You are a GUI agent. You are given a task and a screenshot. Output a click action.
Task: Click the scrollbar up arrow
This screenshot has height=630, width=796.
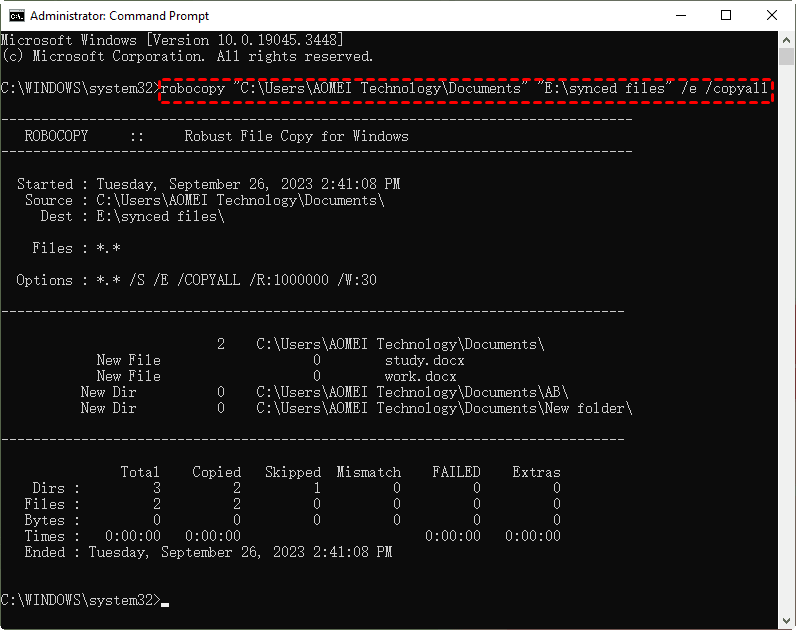pyautogui.click(x=786, y=39)
